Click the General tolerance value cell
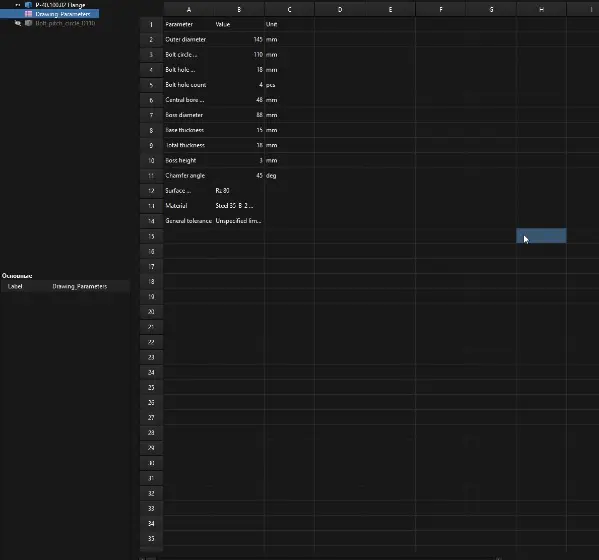This screenshot has height=560, width=599. 239,221
